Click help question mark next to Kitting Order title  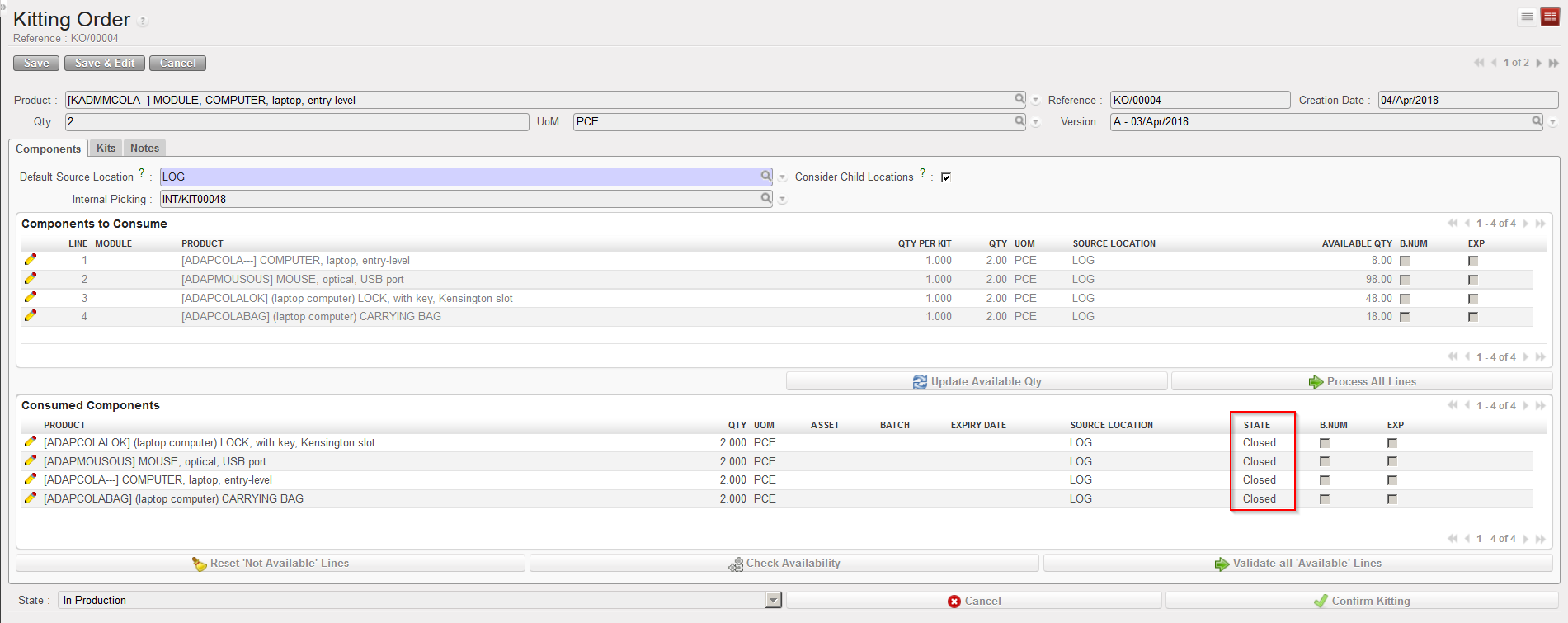pyautogui.click(x=143, y=21)
